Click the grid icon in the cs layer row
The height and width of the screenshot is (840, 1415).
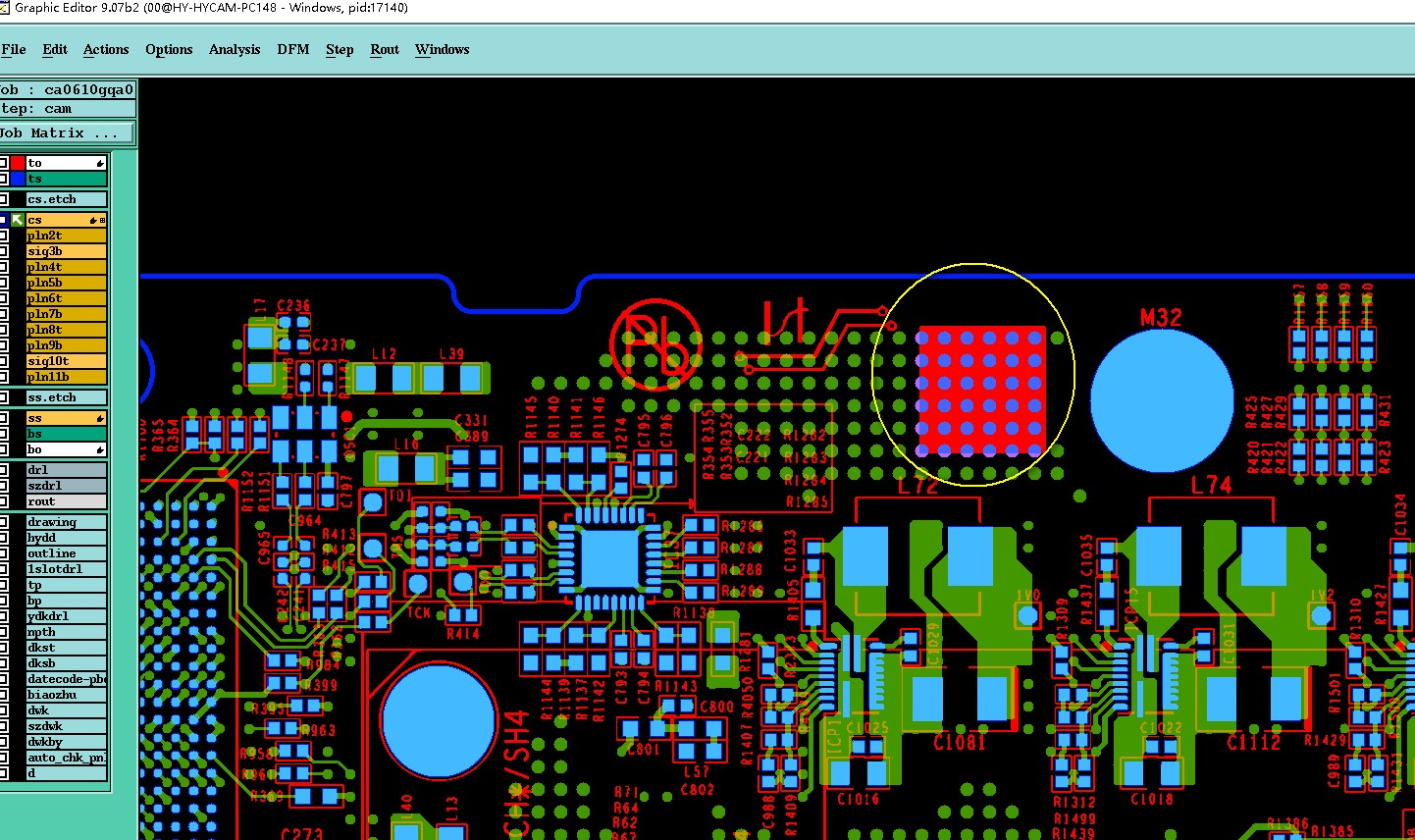tap(103, 221)
